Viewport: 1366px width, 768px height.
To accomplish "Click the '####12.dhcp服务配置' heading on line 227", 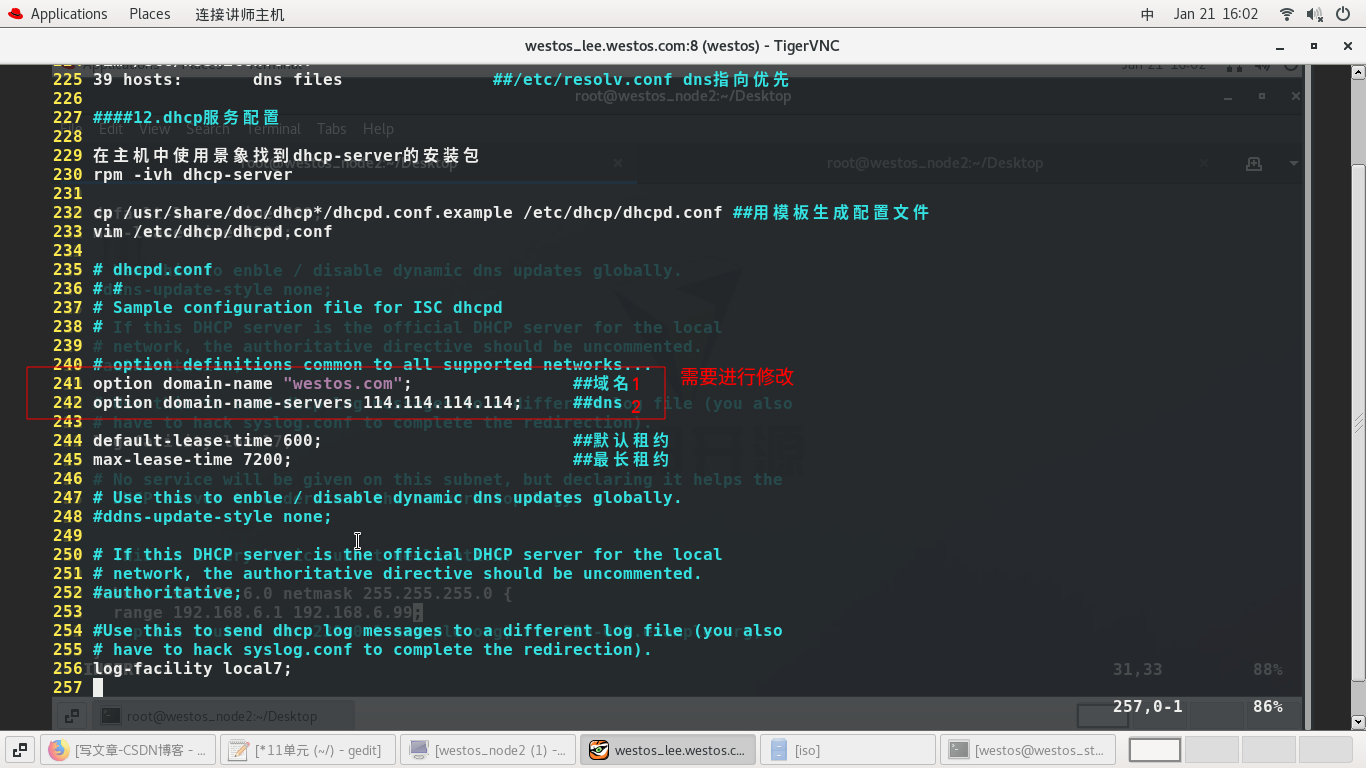I will [186, 117].
